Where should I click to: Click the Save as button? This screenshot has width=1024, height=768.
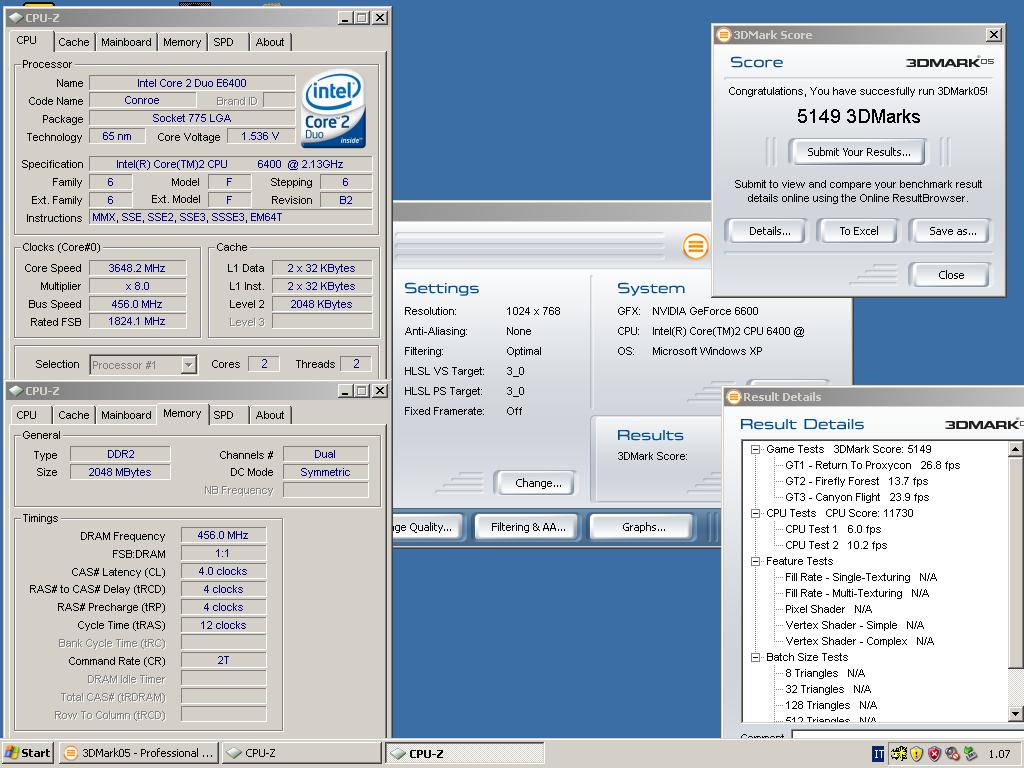point(952,231)
